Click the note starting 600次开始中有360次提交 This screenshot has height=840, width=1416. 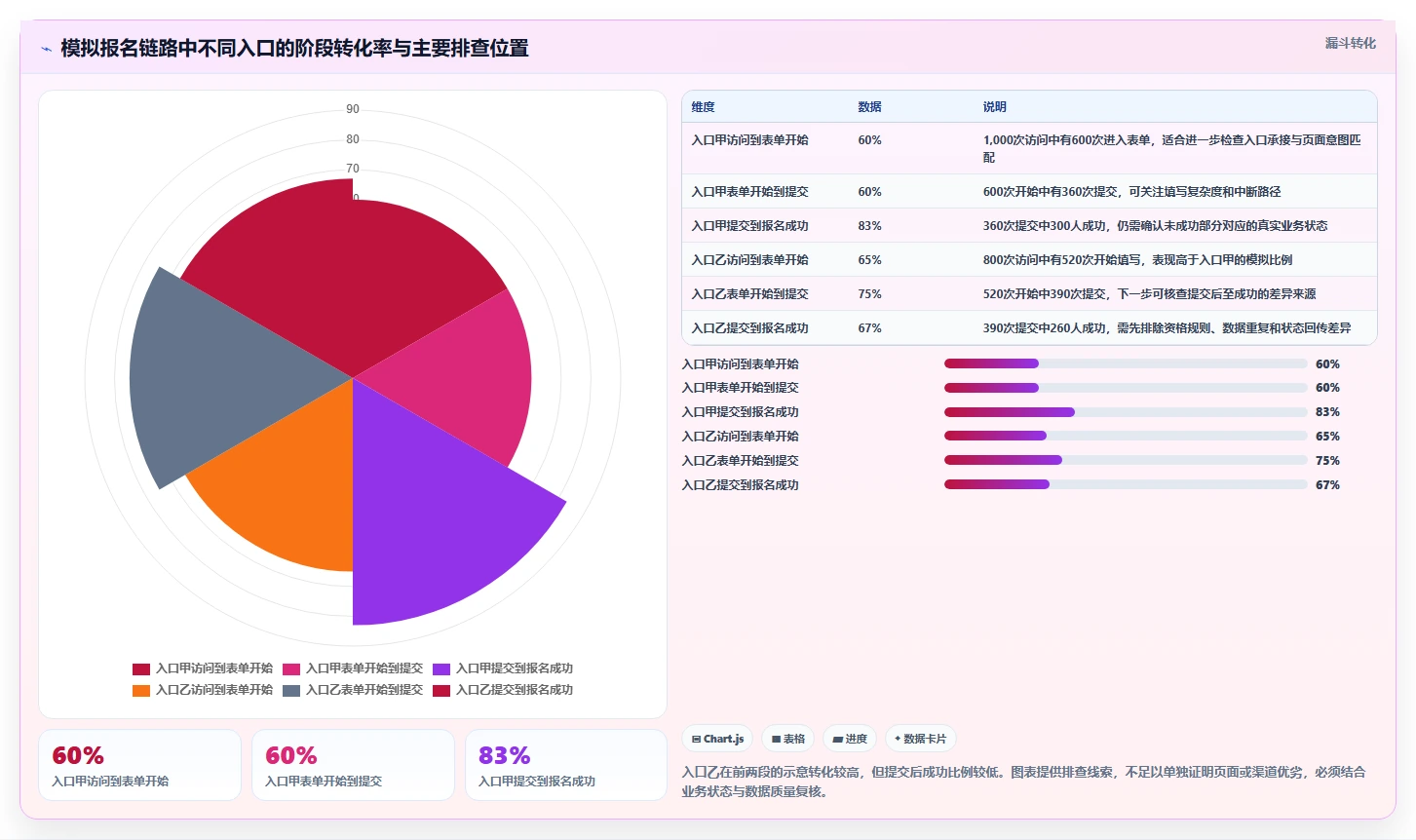pos(1131,192)
